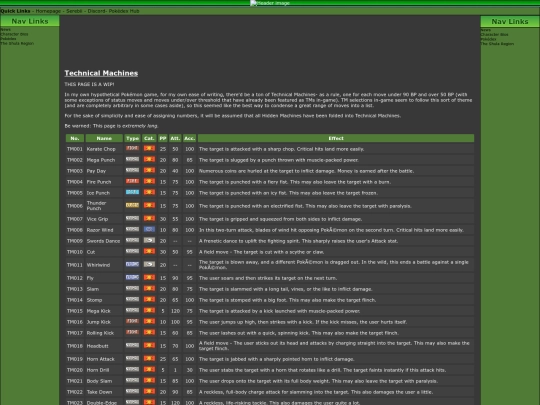The image size is (540, 405).
Task: Click the Flying type icon for Whirlwind
Action: coord(132,264)
